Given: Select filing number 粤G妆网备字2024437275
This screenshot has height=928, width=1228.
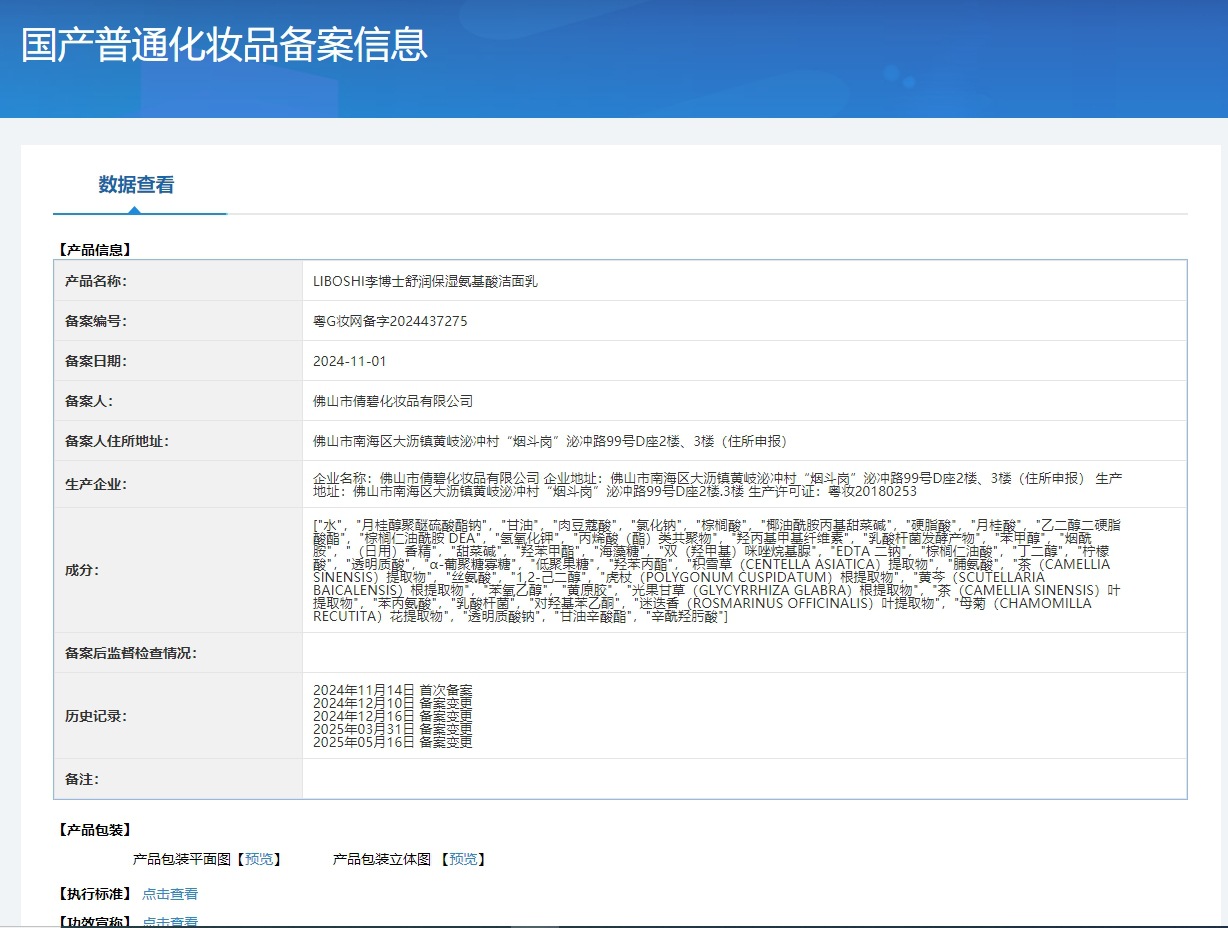Looking at the screenshot, I should coord(390,321).
